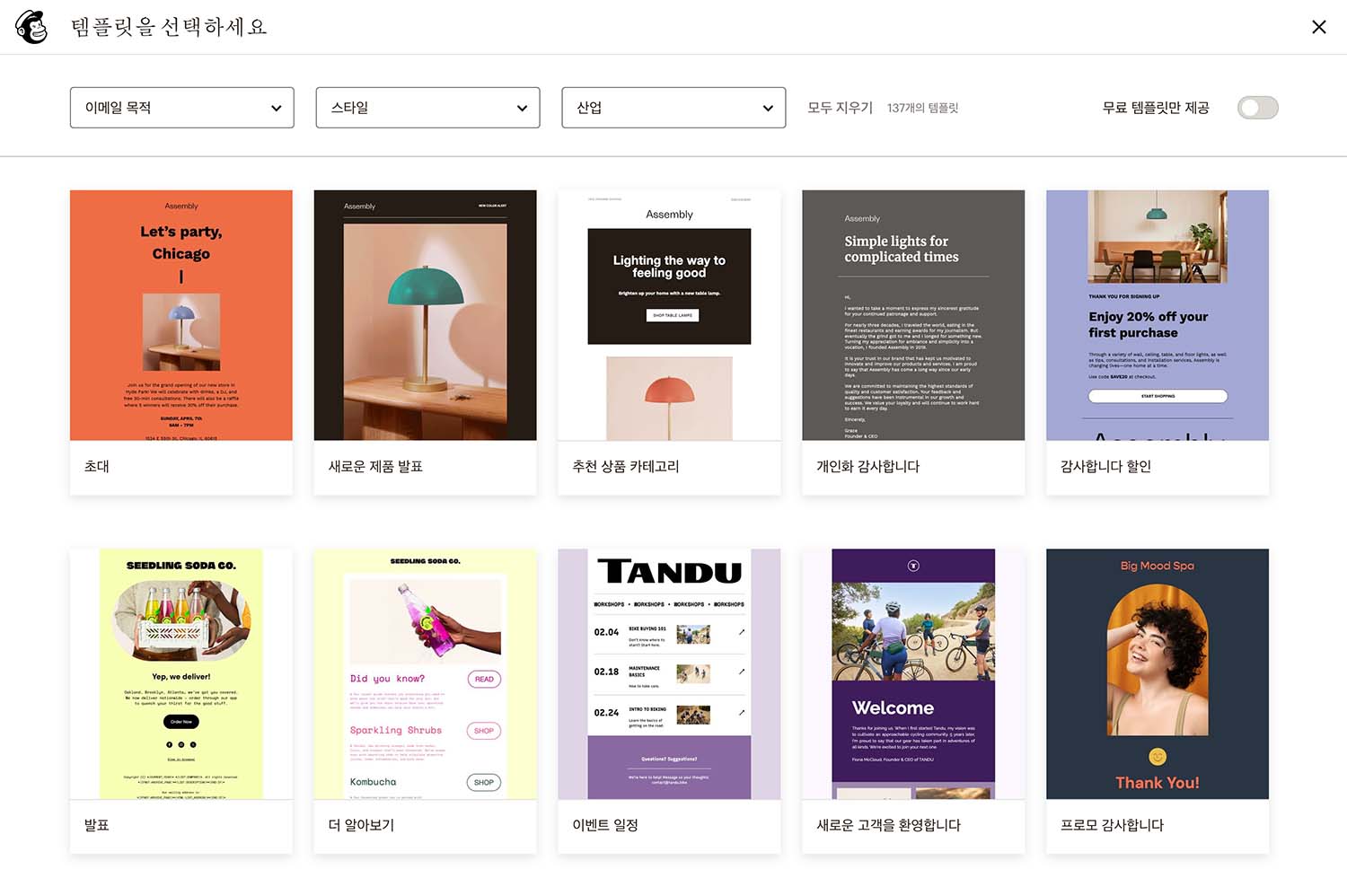Click the 이벤트 일정 label

pos(605,825)
